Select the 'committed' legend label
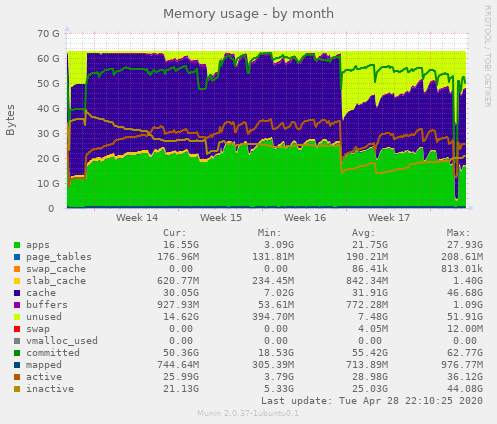Image resolution: width=497 pixels, height=424 pixels. pos(53,353)
